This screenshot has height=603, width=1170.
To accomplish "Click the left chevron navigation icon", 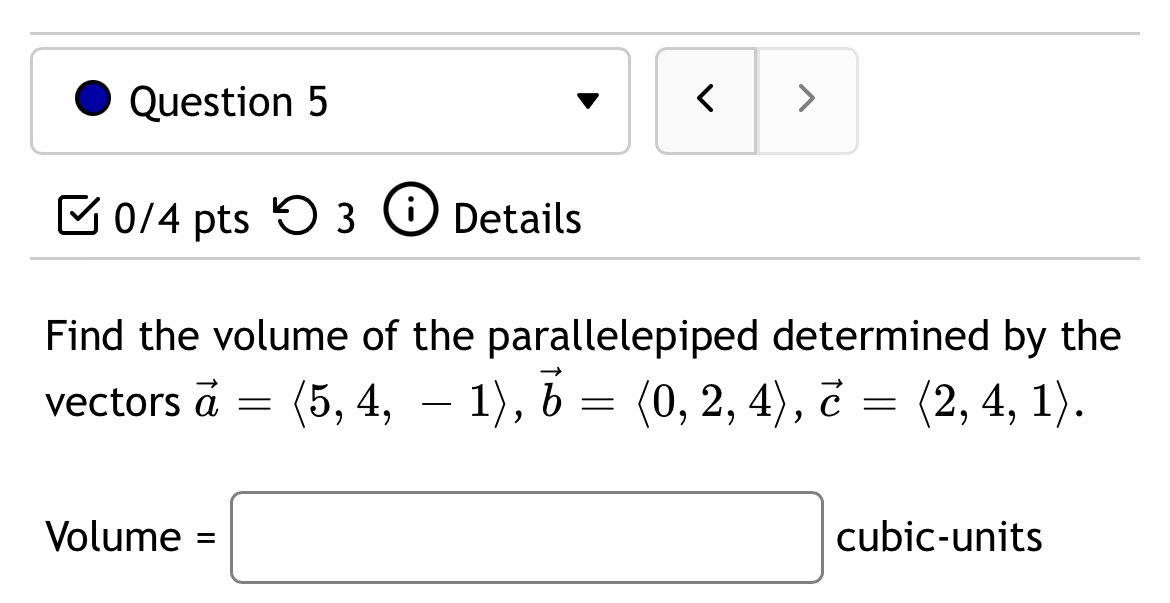I will click(x=705, y=100).
